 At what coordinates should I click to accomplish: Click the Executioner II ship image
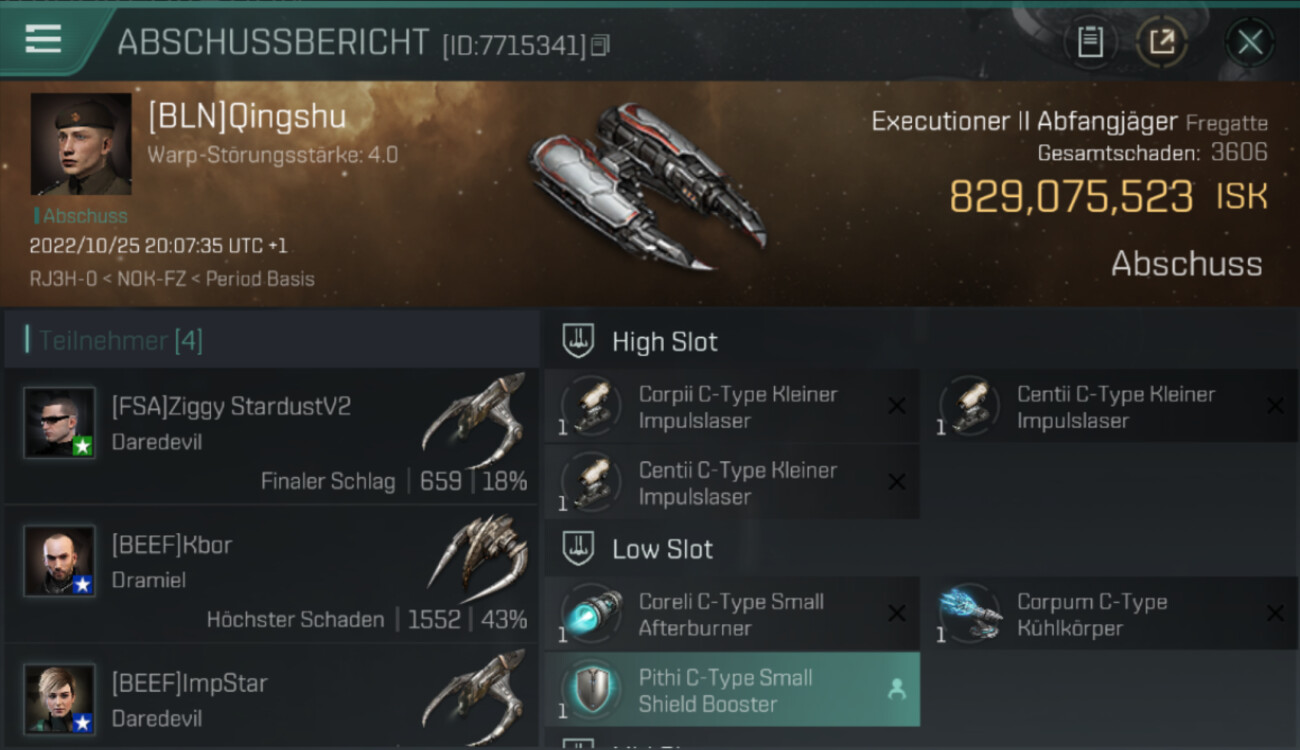(647, 187)
